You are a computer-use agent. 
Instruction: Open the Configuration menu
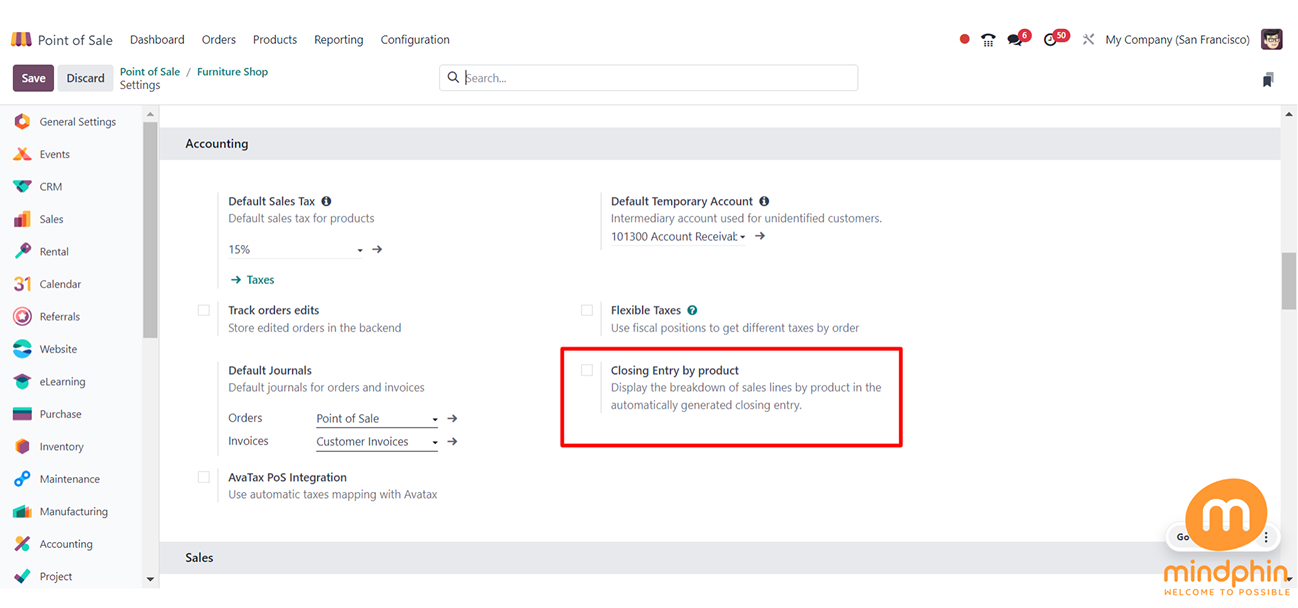(414, 40)
